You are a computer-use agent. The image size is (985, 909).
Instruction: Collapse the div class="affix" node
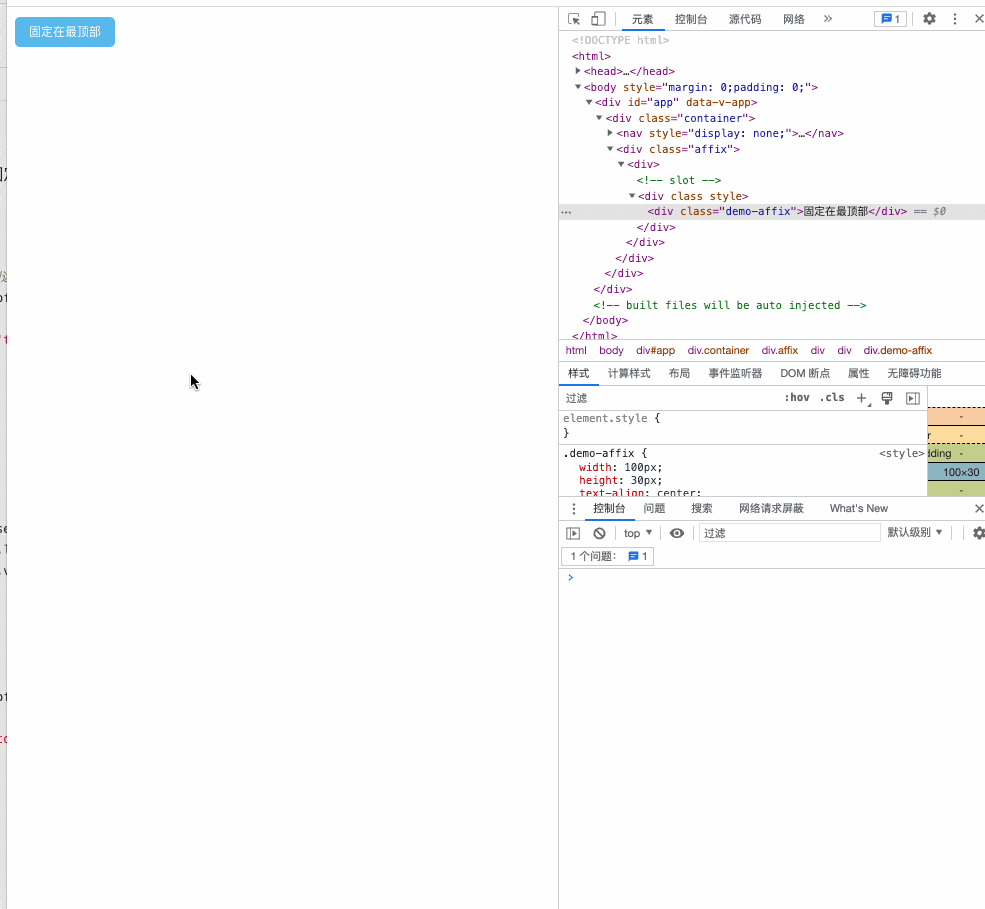610,149
